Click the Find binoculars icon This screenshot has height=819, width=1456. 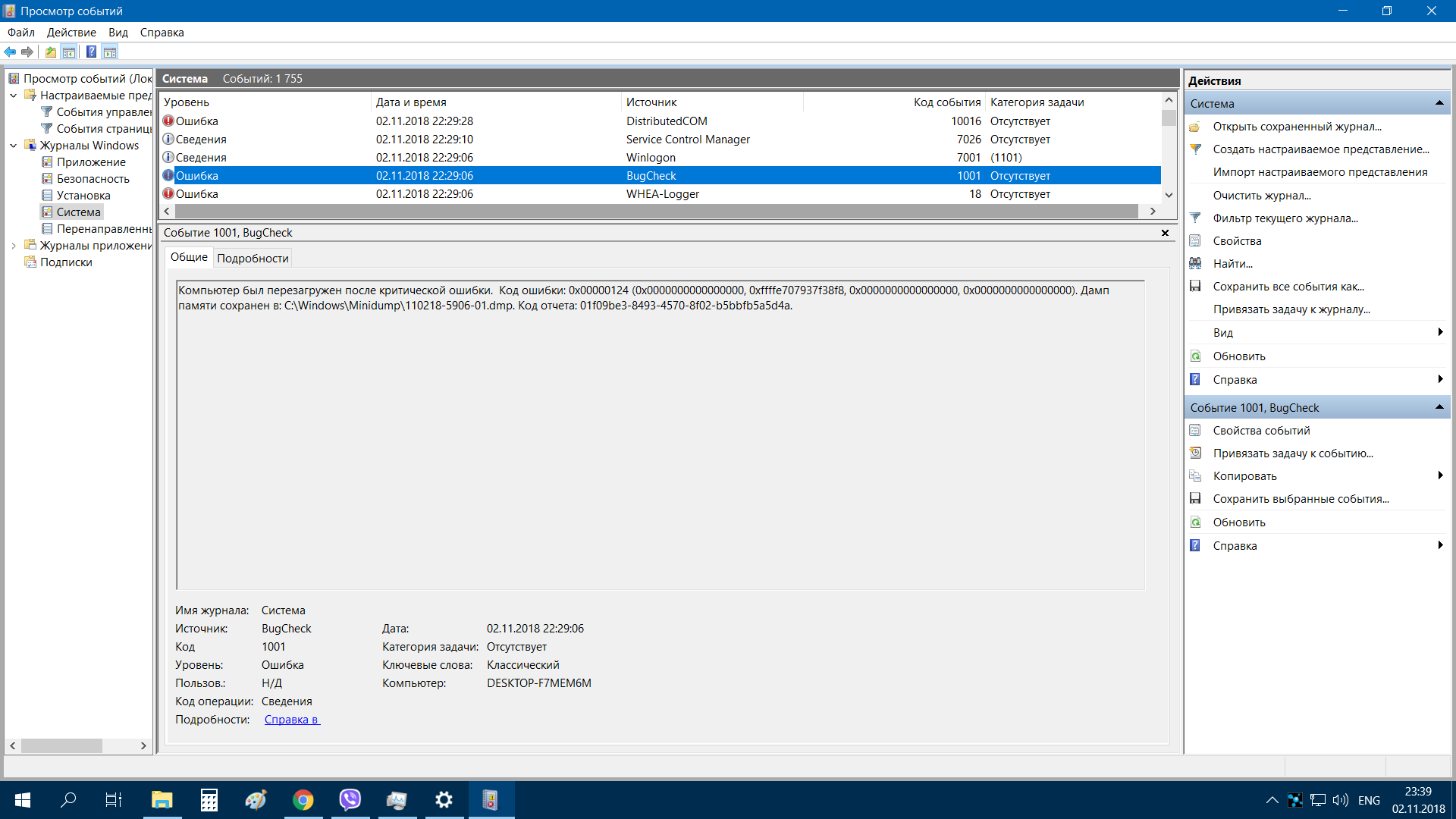1196,264
